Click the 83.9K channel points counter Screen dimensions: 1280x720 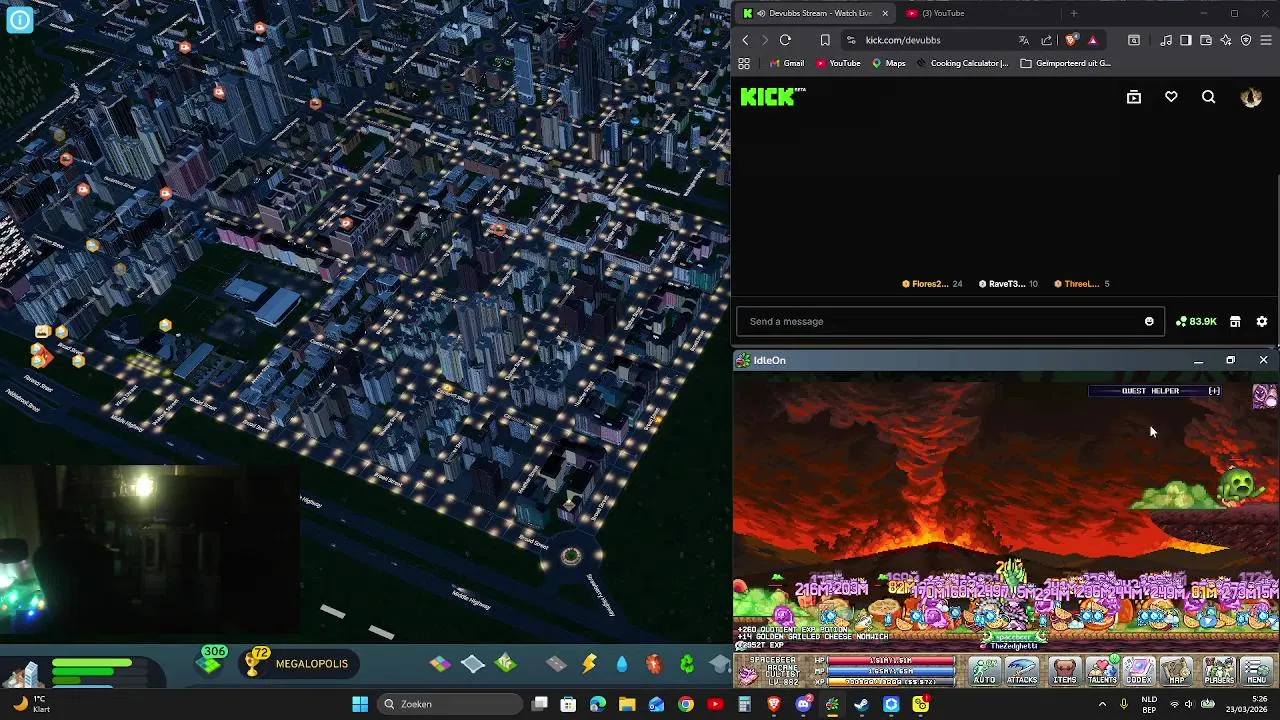click(x=1196, y=322)
